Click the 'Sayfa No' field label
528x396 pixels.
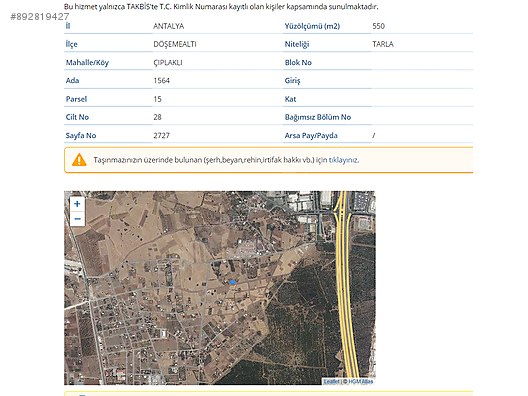point(81,135)
